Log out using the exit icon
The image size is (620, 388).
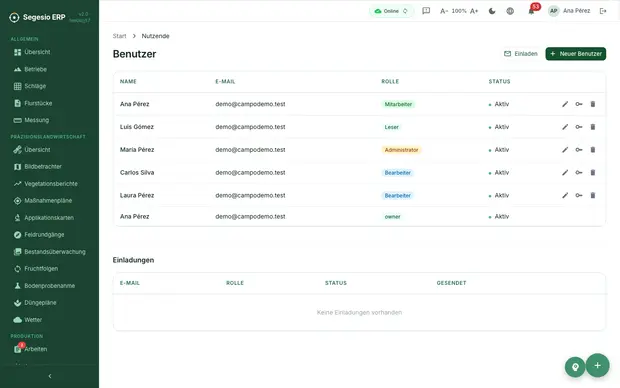[x=603, y=11]
